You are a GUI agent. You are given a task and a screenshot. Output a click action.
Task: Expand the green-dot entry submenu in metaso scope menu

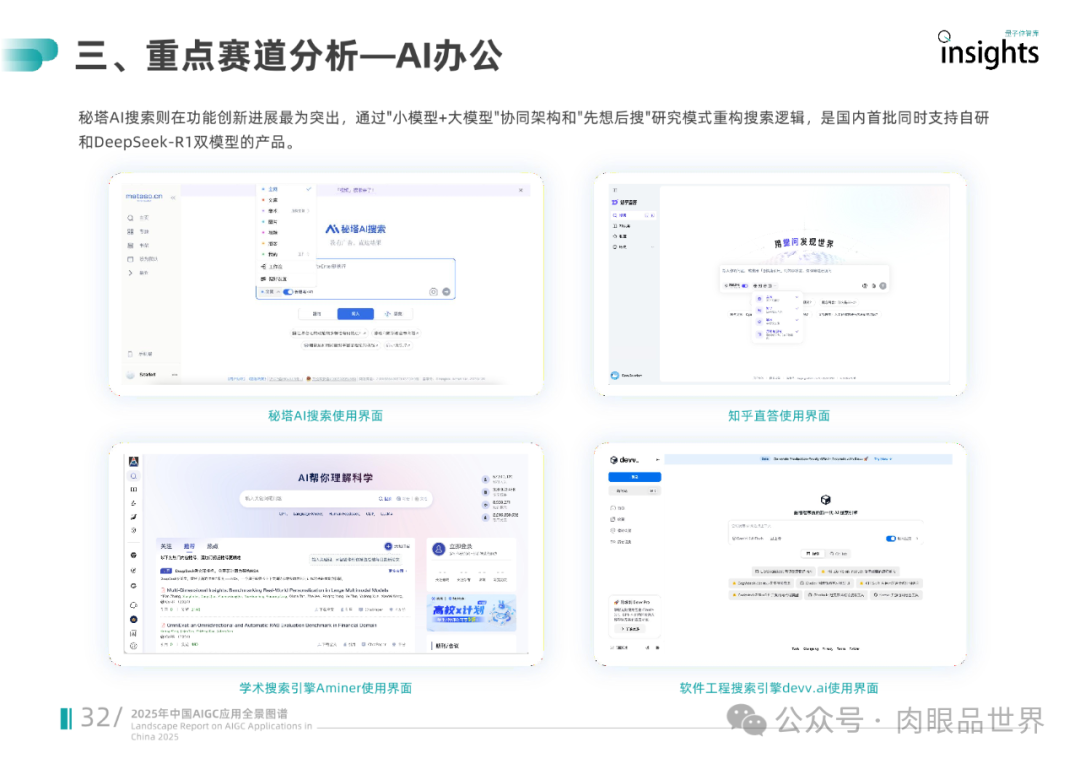[287, 254]
